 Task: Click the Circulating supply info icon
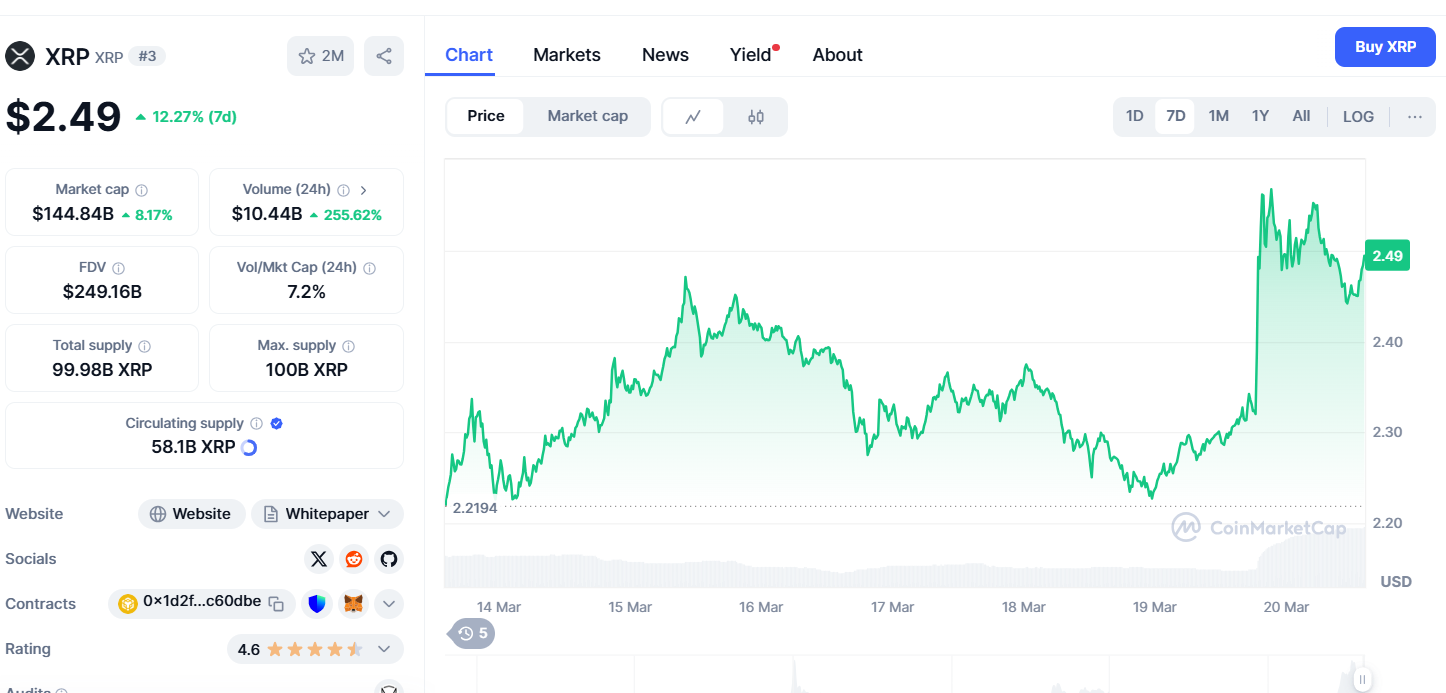[x=256, y=424]
